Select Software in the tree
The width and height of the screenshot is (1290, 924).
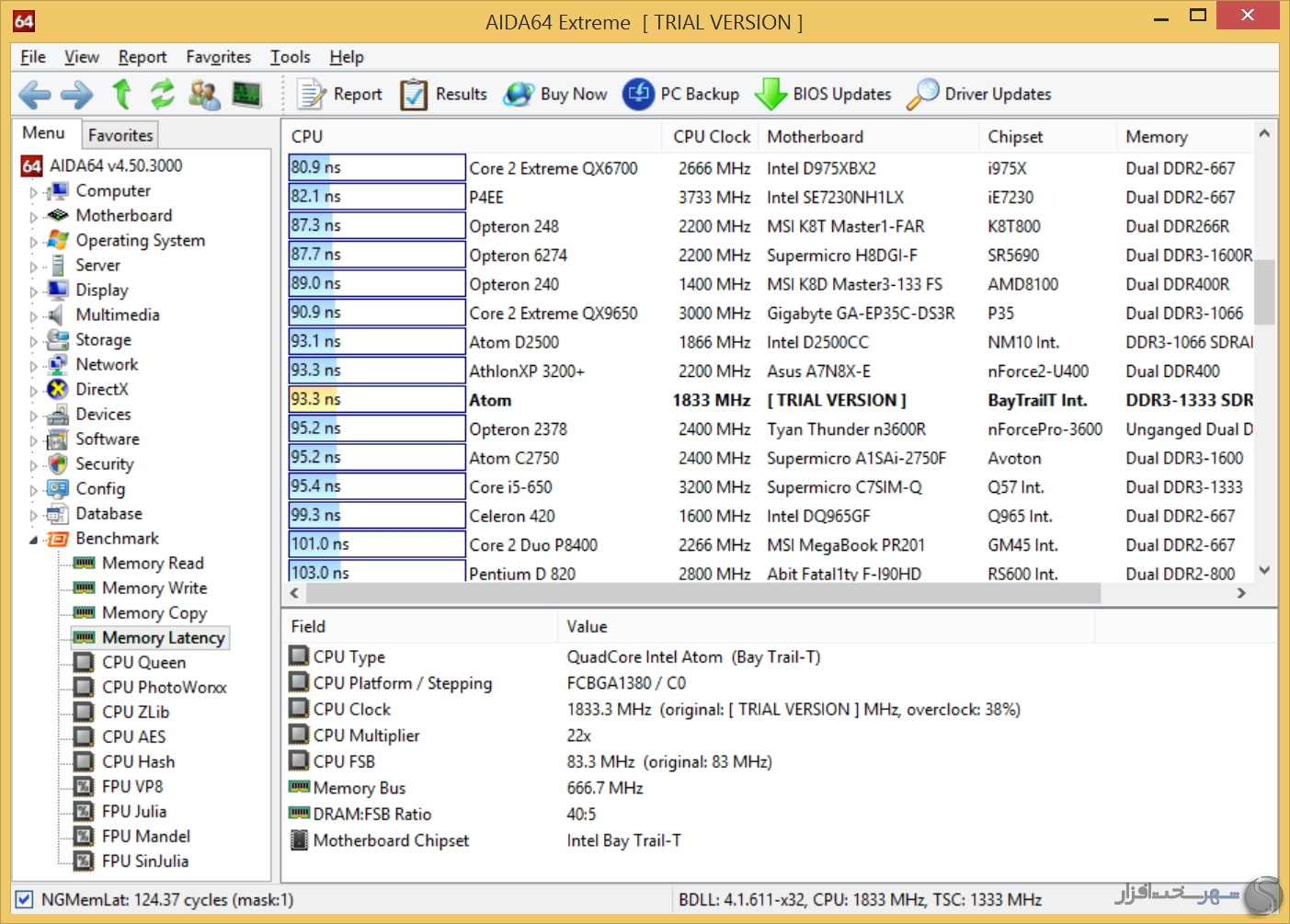tap(108, 439)
